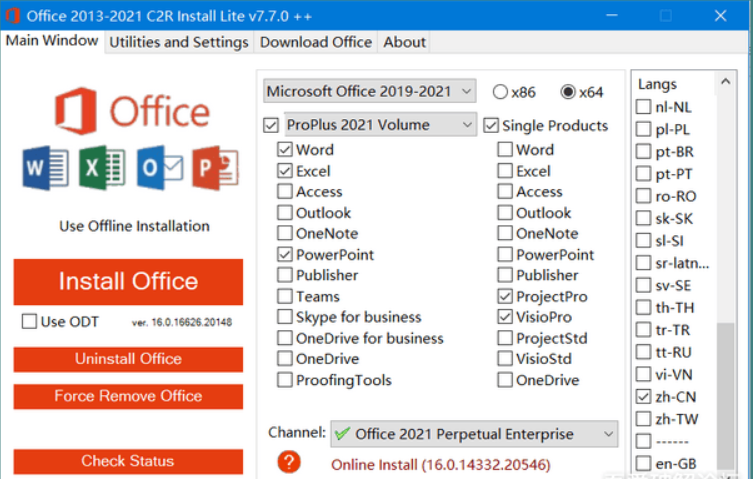
Task: Click the Langs list scroll up arrow
Action: tap(726, 82)
